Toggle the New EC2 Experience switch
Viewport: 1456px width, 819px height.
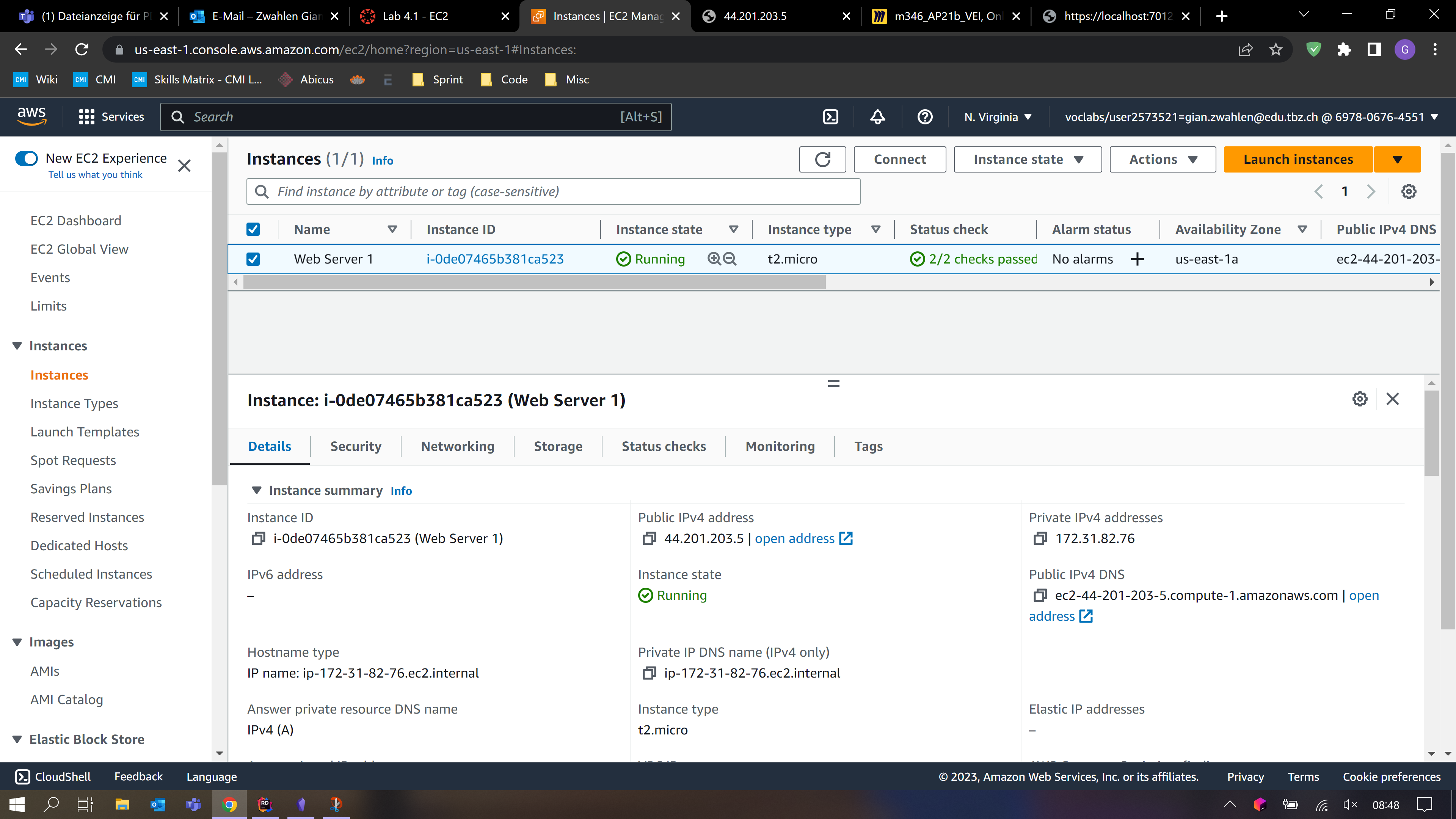(27, 158)
